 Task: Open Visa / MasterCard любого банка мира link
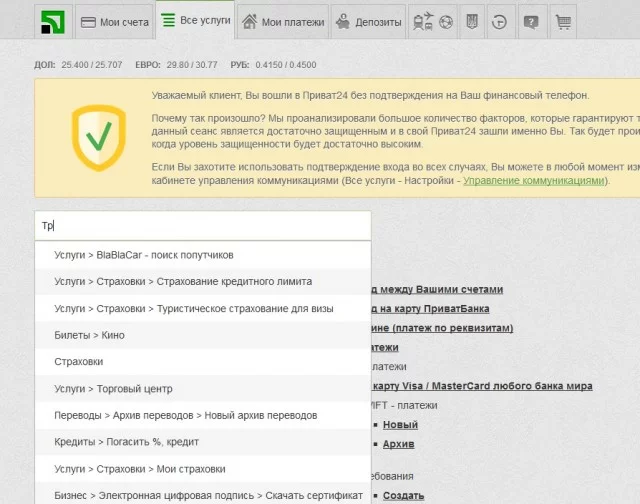pos(482,386)
